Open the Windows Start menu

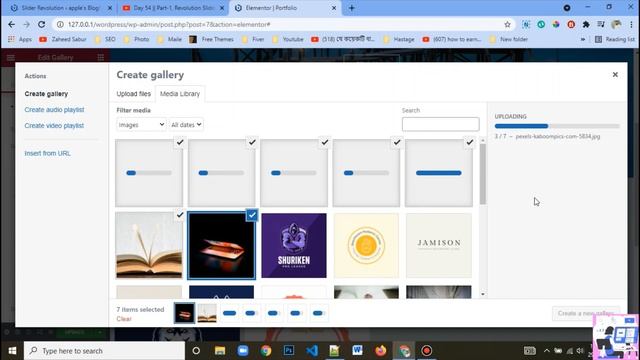coord(12,351)
